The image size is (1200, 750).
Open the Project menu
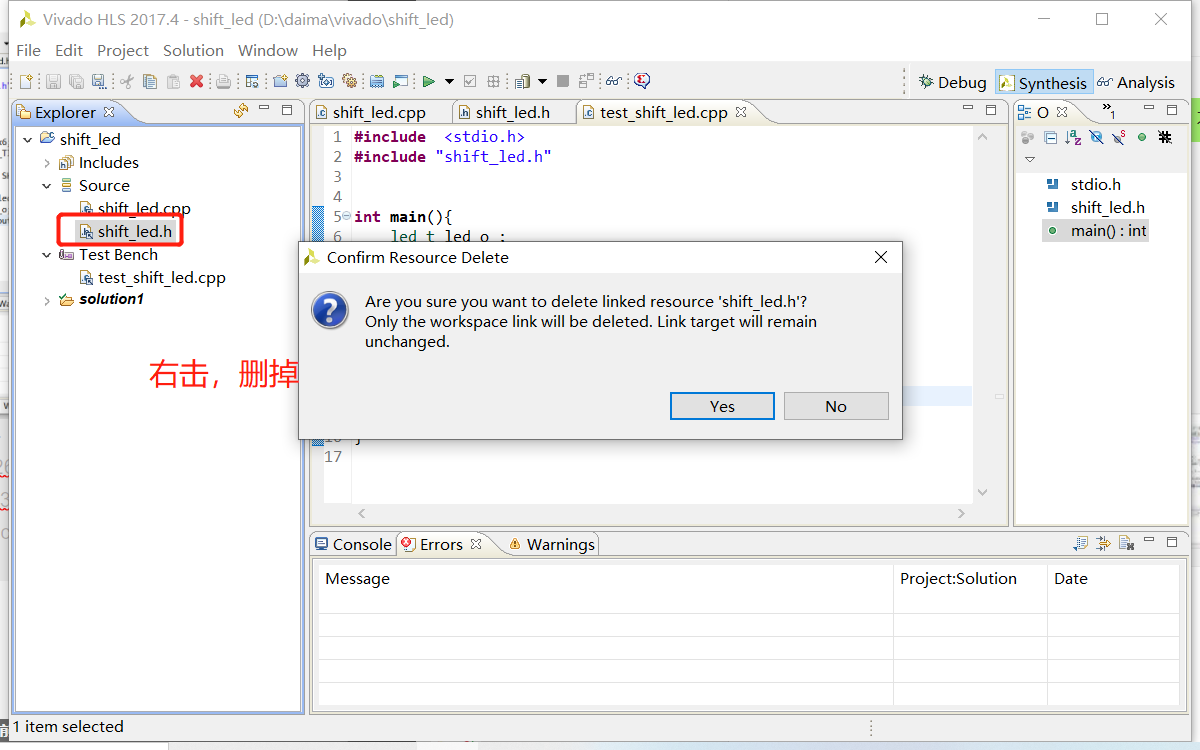(123, 50)
